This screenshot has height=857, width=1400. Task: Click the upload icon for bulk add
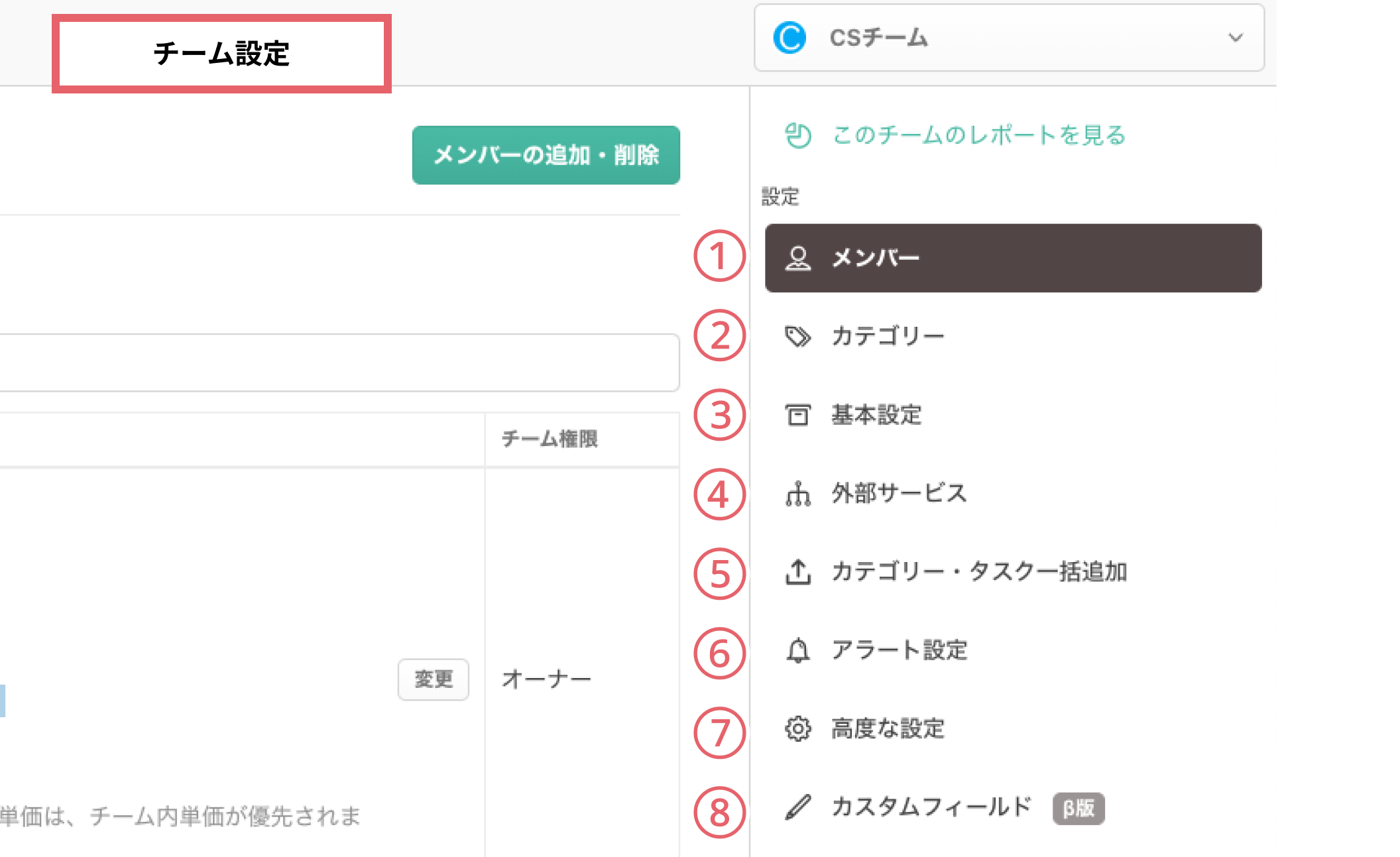click(798, 571)
